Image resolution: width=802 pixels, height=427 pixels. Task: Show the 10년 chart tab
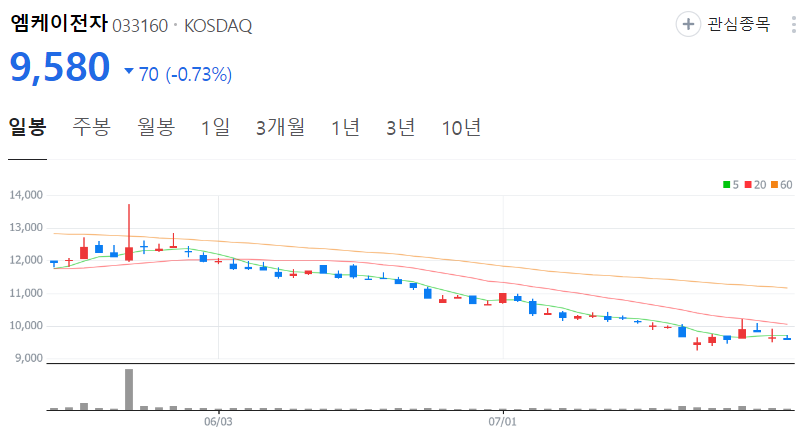click(x=461, y=127)
